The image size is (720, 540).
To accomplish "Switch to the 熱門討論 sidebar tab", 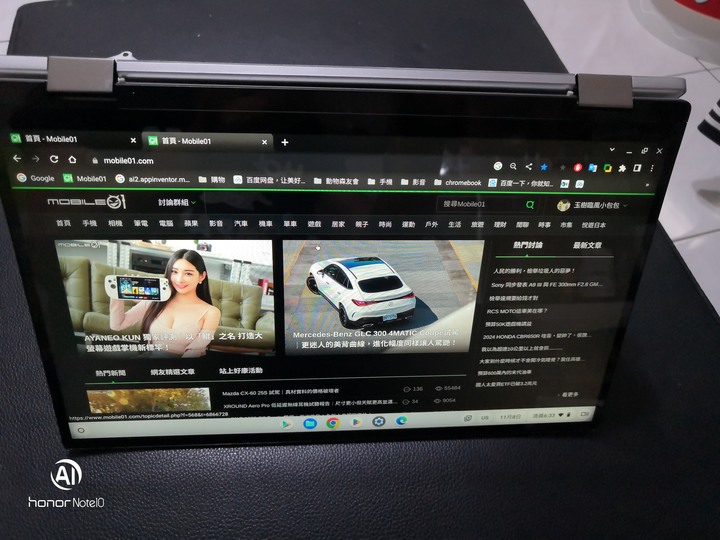I will point(528,245).
